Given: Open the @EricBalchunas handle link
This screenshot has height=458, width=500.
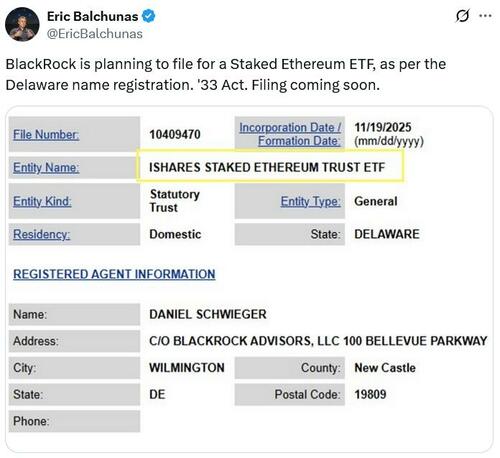Looking at the screenshot, I should click(95, 34).
